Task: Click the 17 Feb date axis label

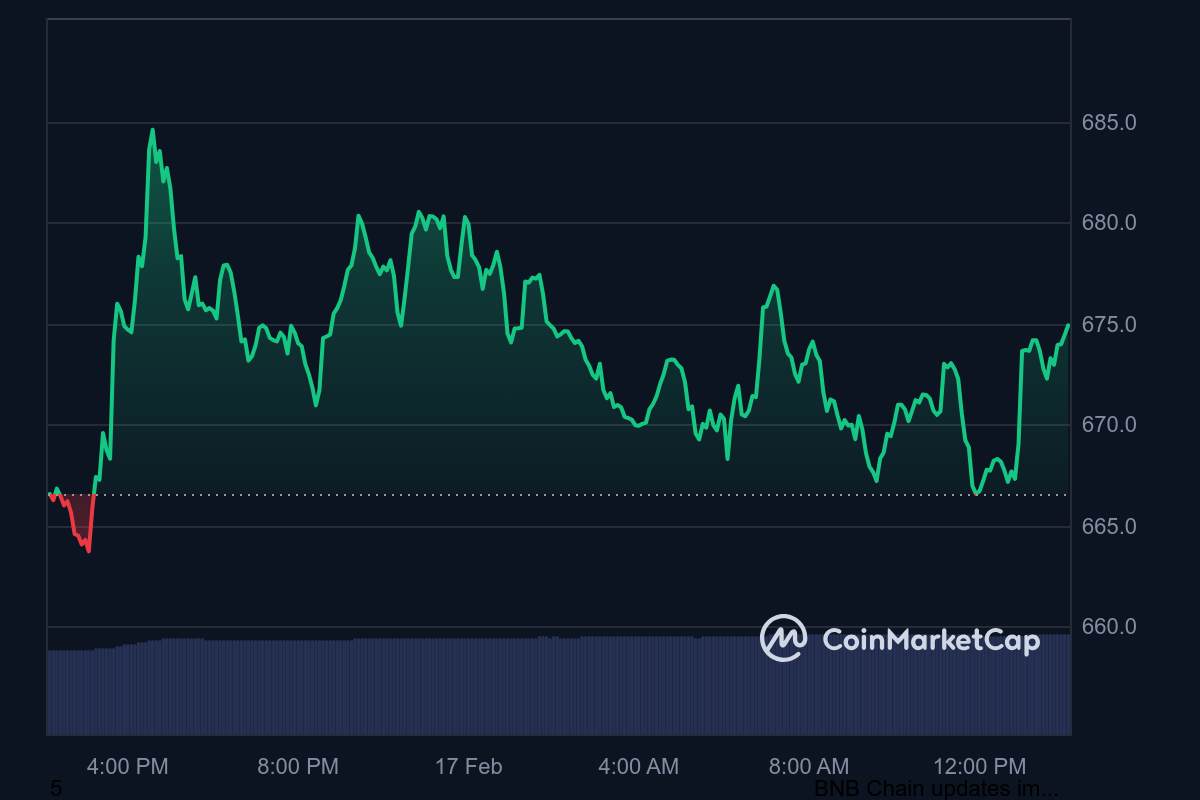Action: pos(468,767)
